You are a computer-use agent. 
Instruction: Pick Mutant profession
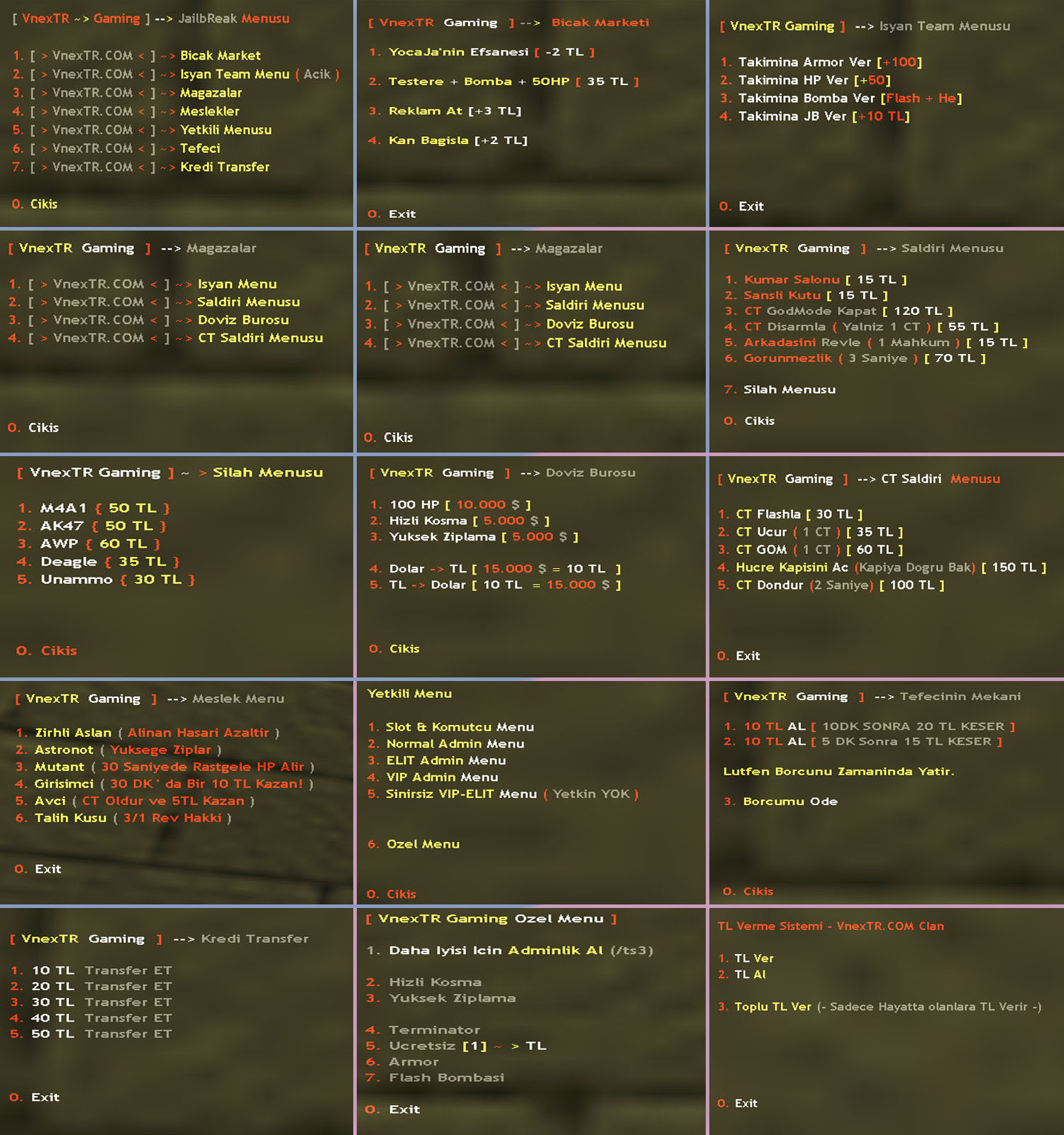[x=165, y=767]
